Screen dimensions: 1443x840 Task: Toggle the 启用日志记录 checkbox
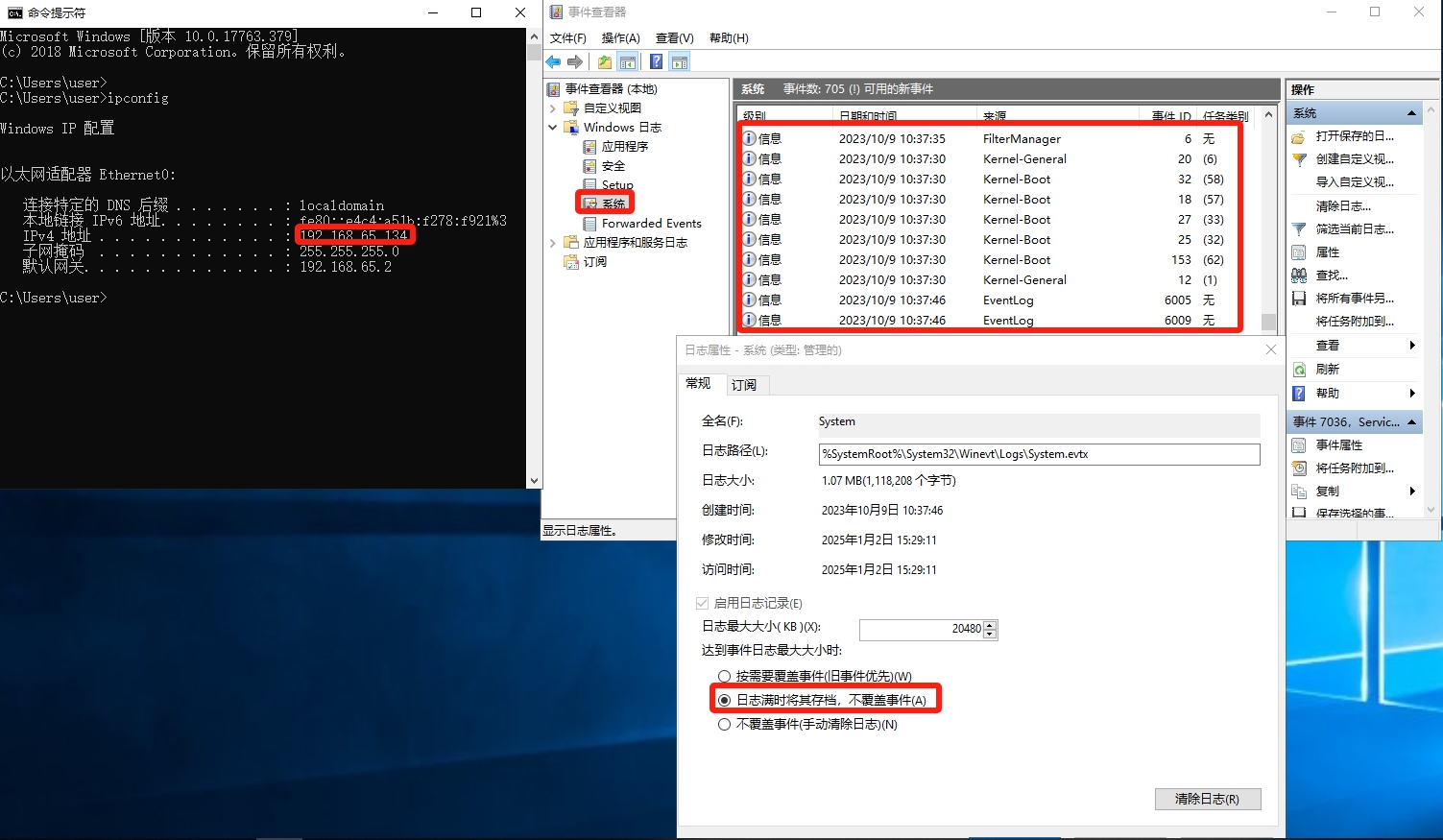(x=702, y=602)
